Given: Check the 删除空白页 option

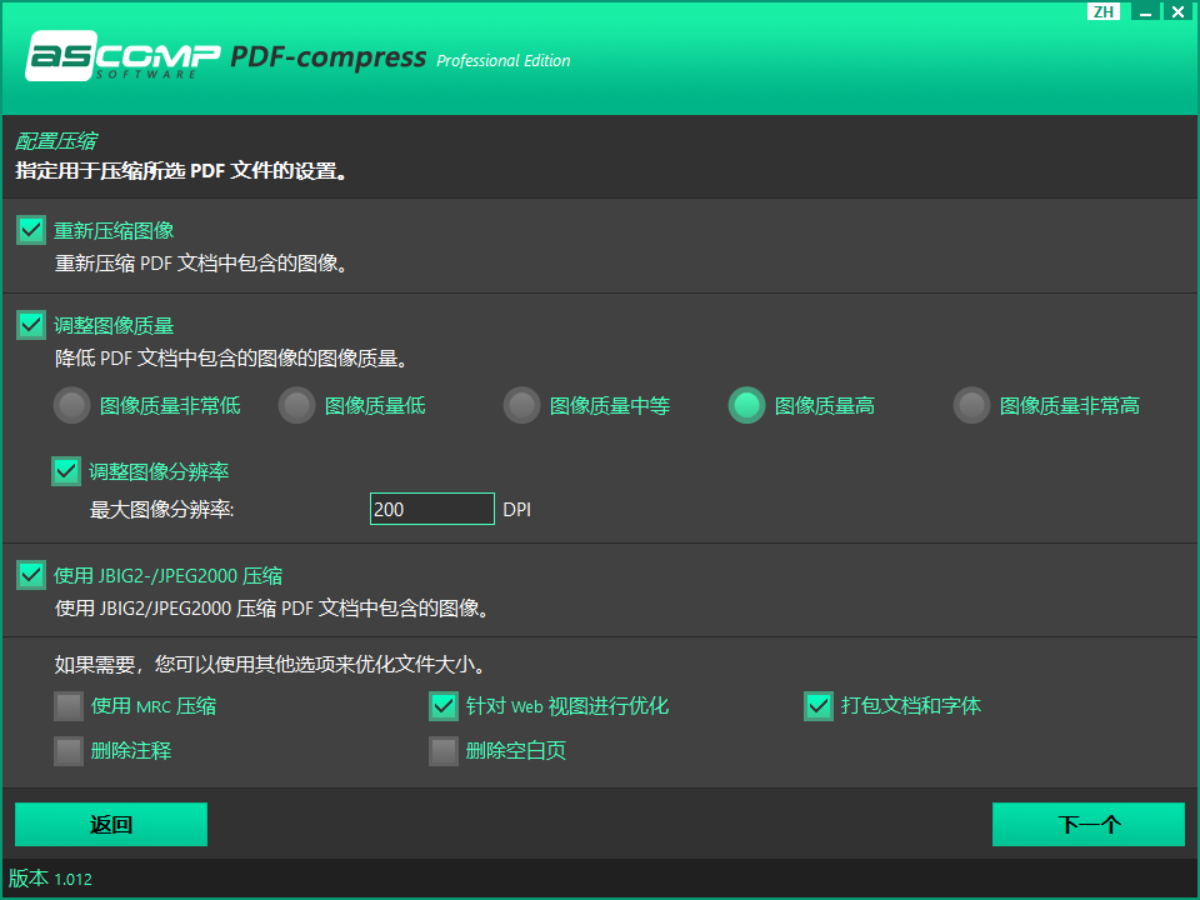Looking at the screenshot, I should click(444, 750).
